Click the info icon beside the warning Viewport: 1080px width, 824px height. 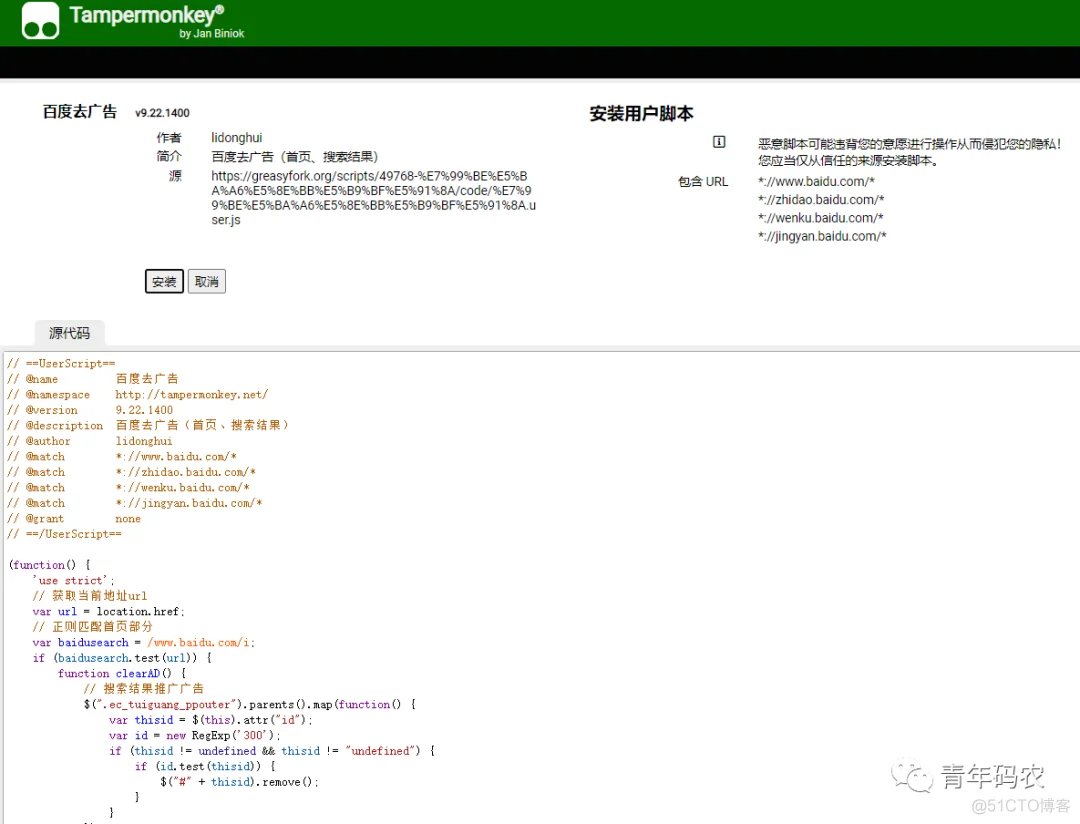click(x=718, y=142)
